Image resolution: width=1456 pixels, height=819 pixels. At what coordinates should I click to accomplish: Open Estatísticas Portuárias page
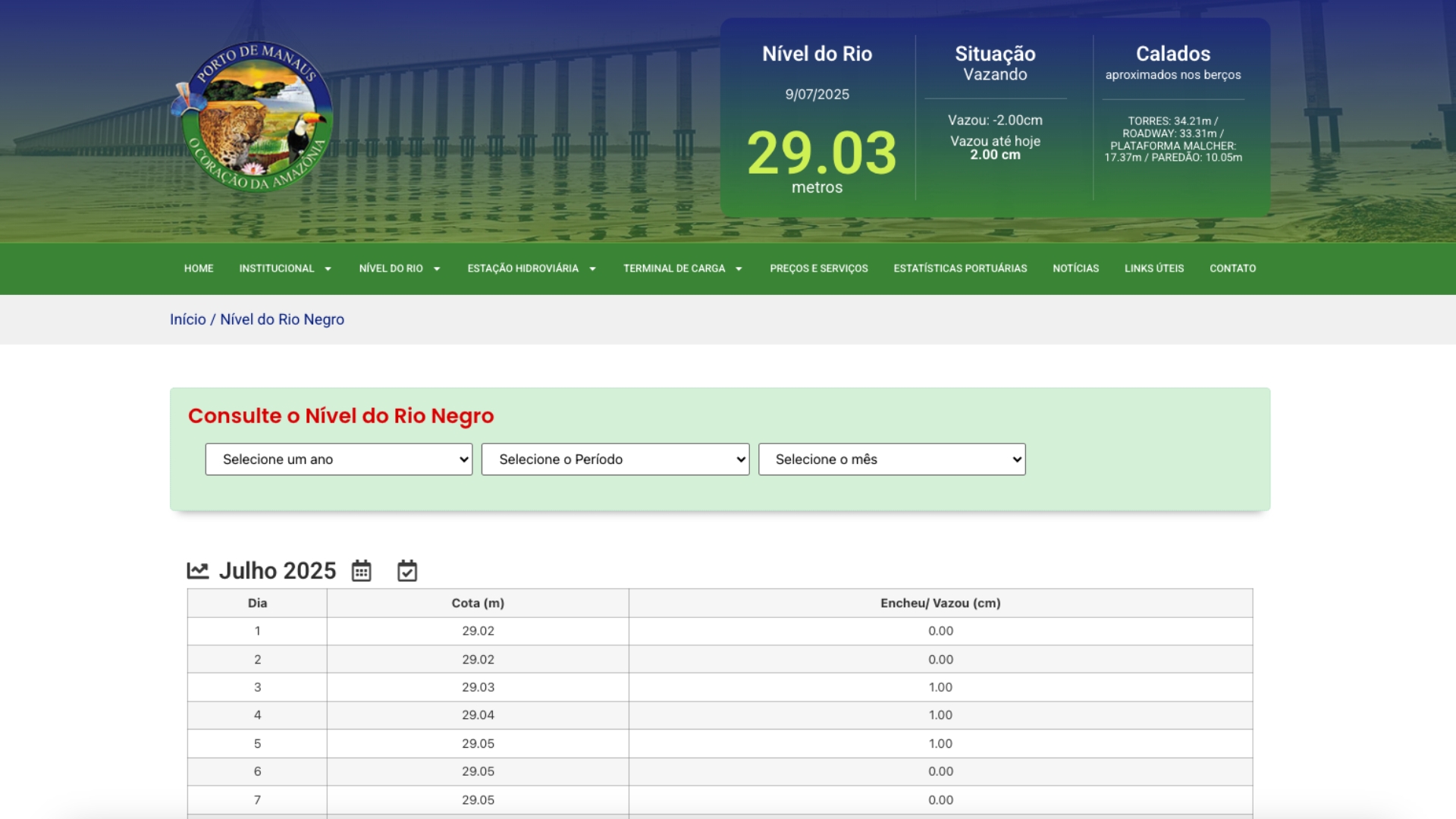[960, 268]
